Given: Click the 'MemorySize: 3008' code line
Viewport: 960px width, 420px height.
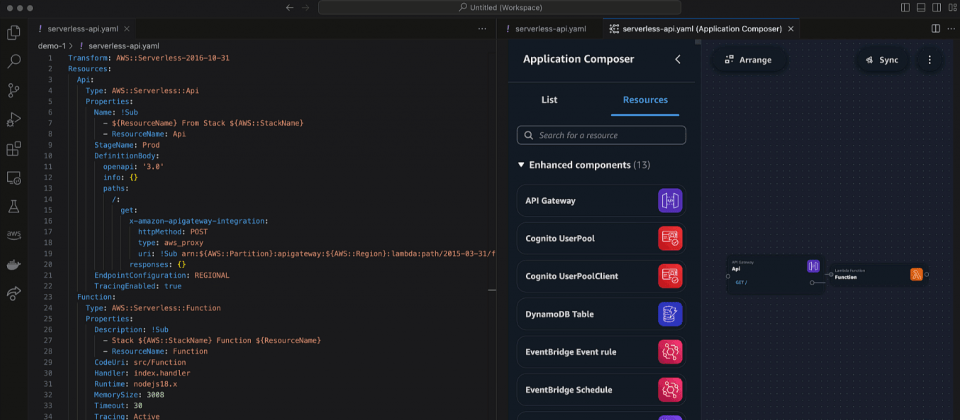Looking at the screenshot, I should point(129,395).
